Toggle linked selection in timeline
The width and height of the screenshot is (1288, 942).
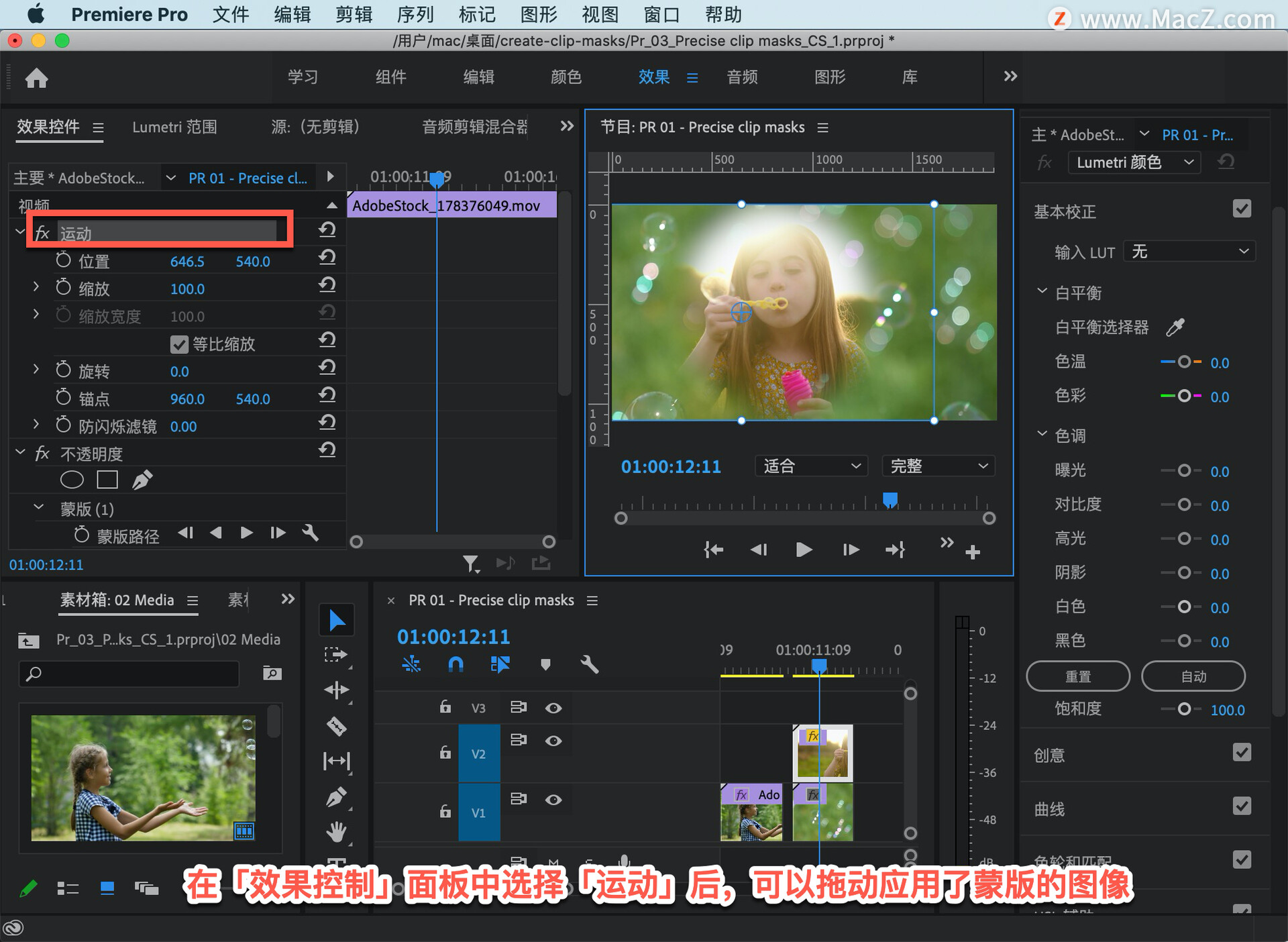click(x=500, y=664)
